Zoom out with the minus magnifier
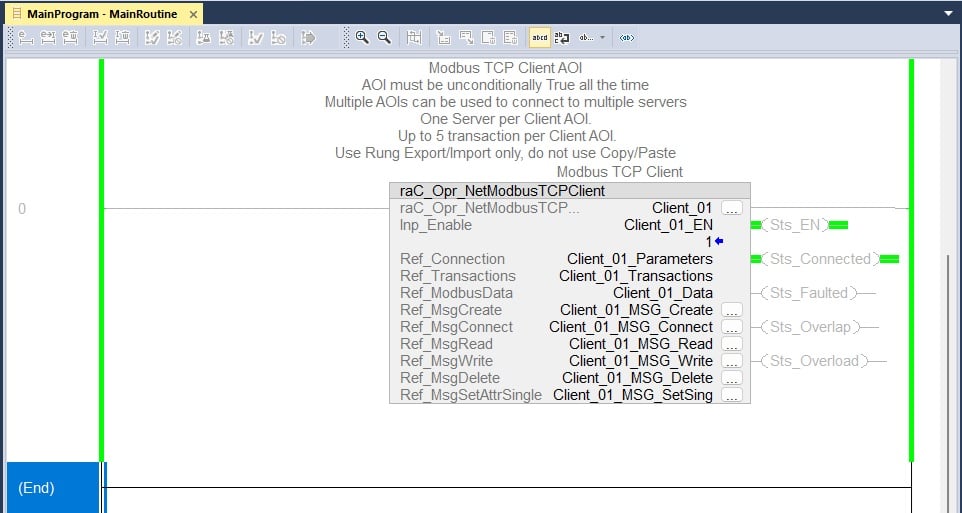 [384, 38]
